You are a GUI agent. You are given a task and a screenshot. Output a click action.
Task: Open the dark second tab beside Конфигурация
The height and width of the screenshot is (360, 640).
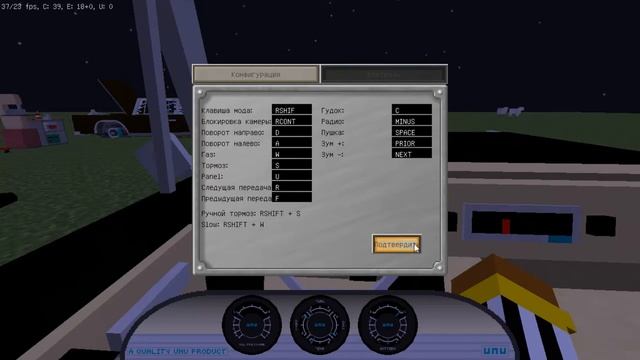(x=384, y=74)
